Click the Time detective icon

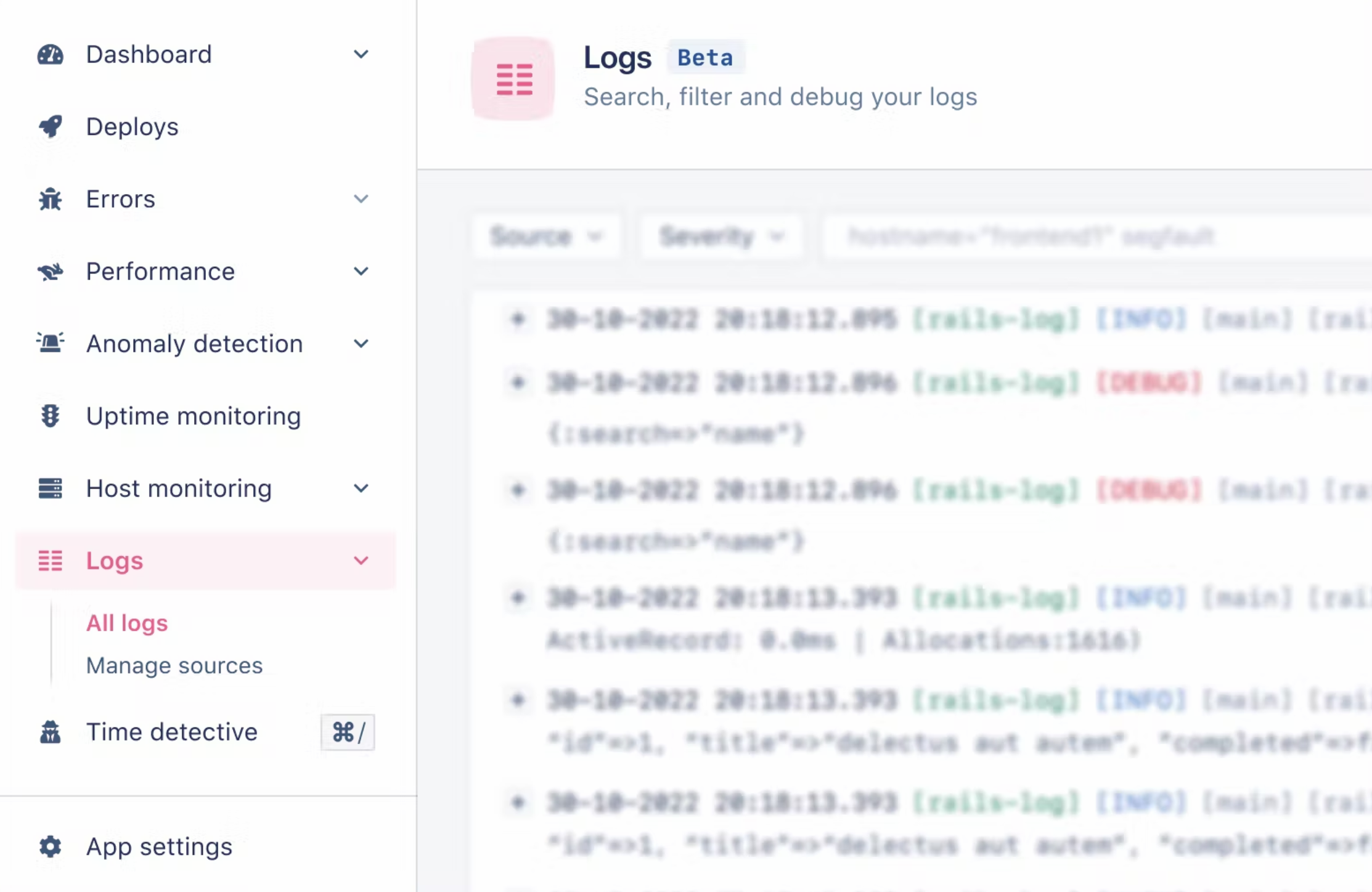[51, 732]
